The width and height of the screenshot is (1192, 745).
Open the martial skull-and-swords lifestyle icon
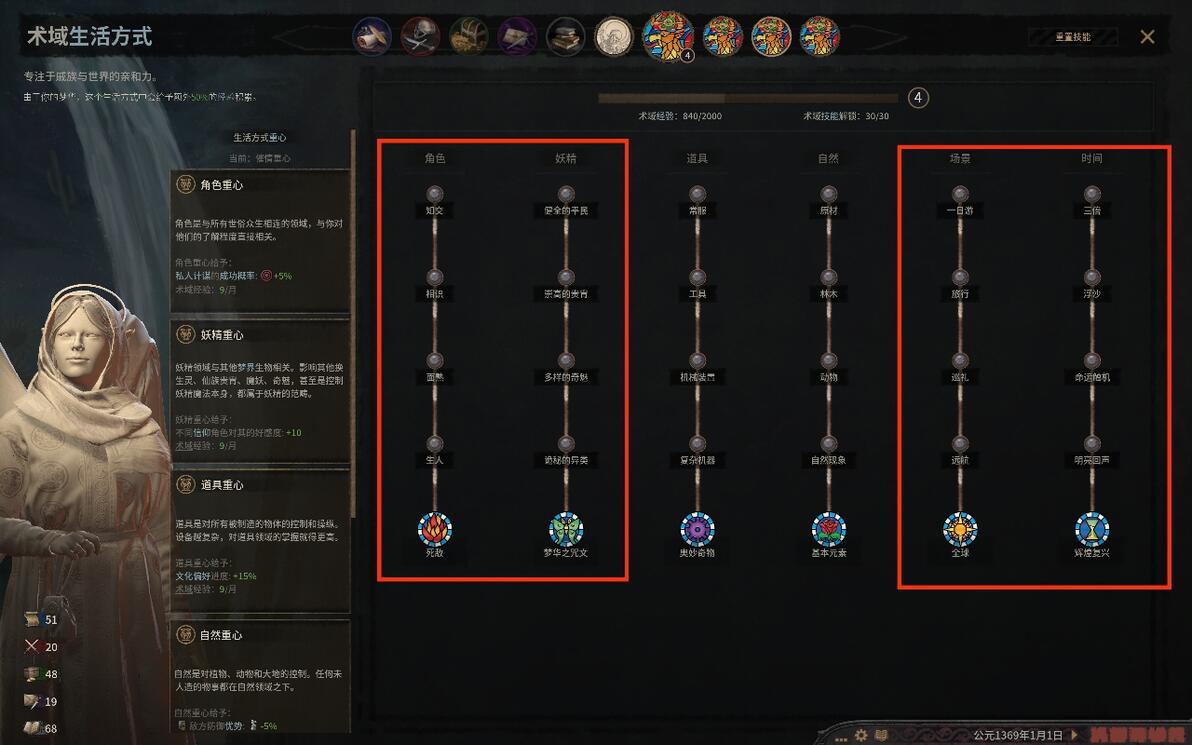420,36
